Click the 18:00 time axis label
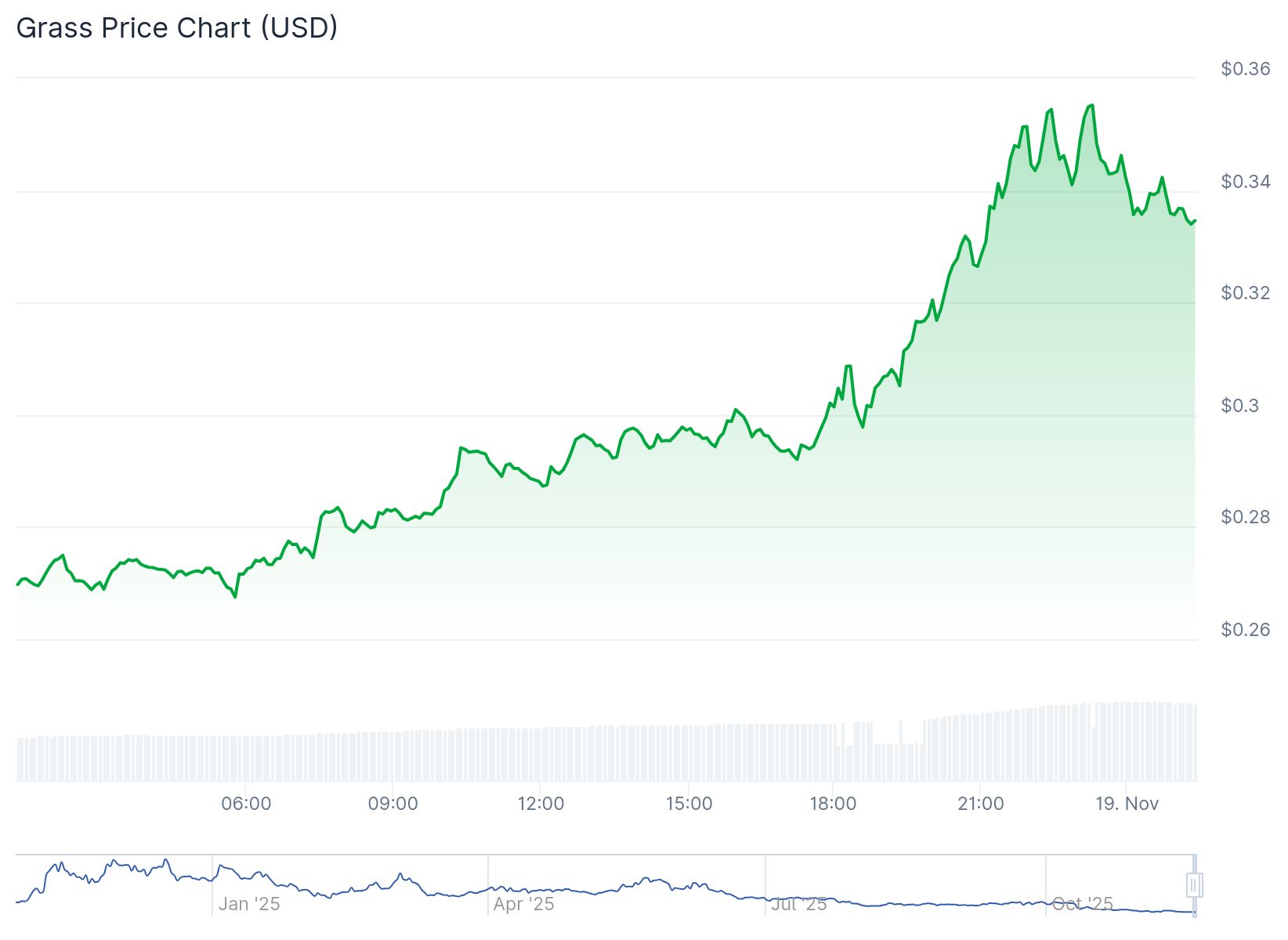This screenshot has height=940, width=1288. [x=833, y=804]
